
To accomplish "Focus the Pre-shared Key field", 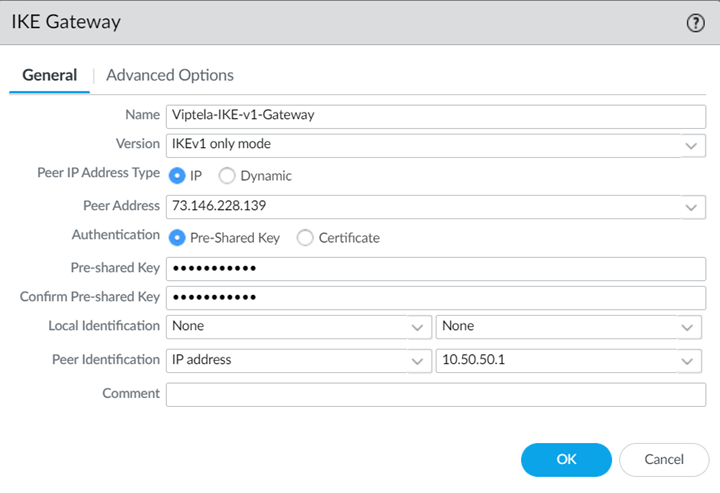I will 435,269.
